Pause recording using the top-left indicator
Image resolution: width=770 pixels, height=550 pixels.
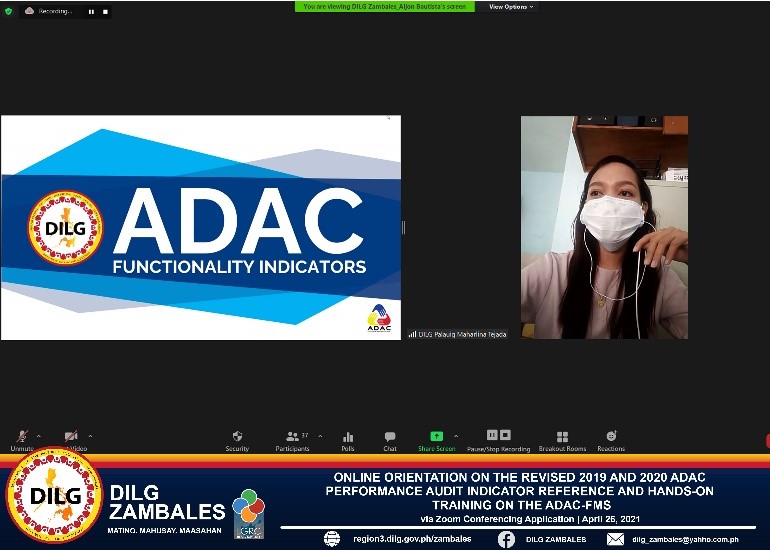(91, 11)
